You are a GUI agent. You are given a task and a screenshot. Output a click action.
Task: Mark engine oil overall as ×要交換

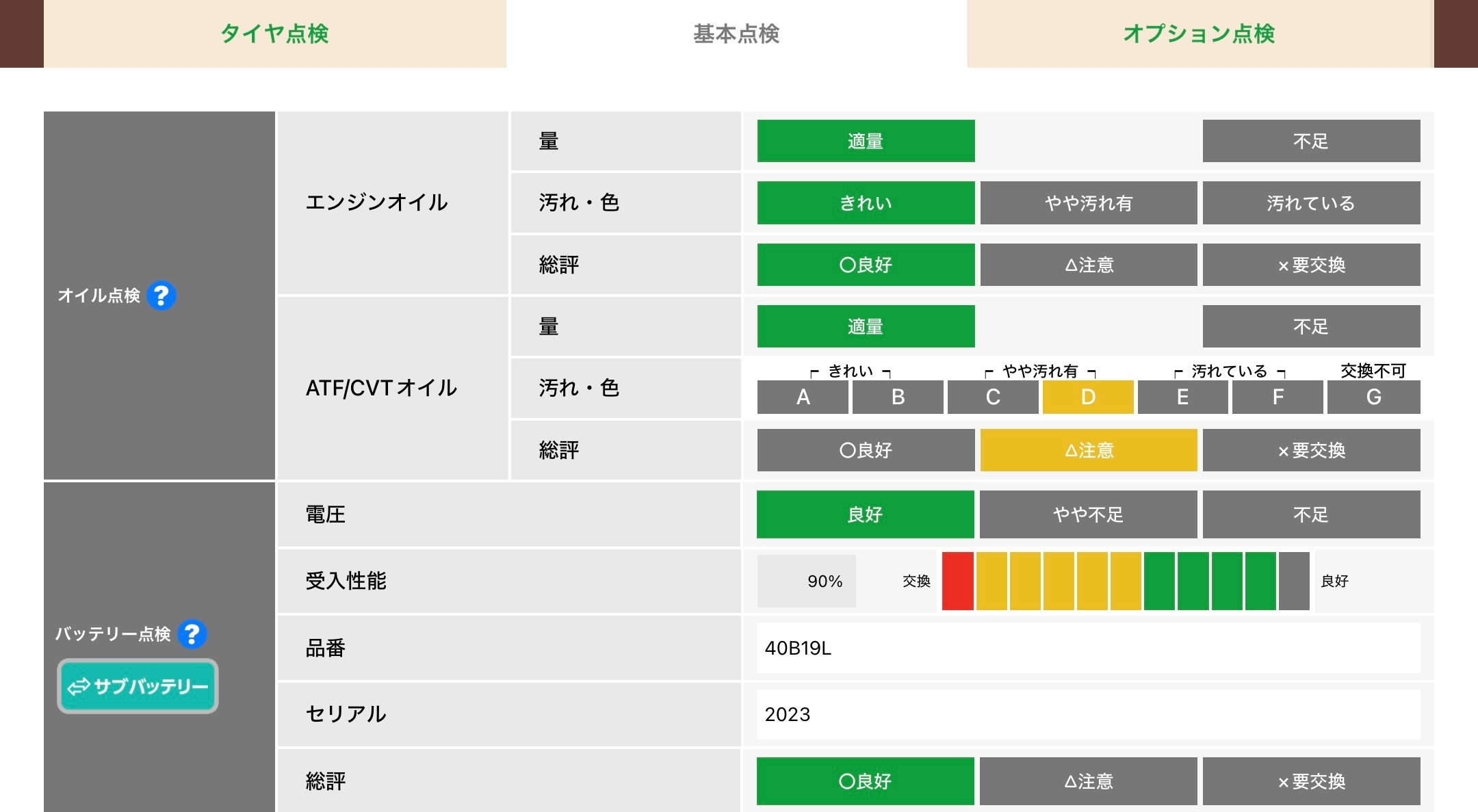(1311, 265)
